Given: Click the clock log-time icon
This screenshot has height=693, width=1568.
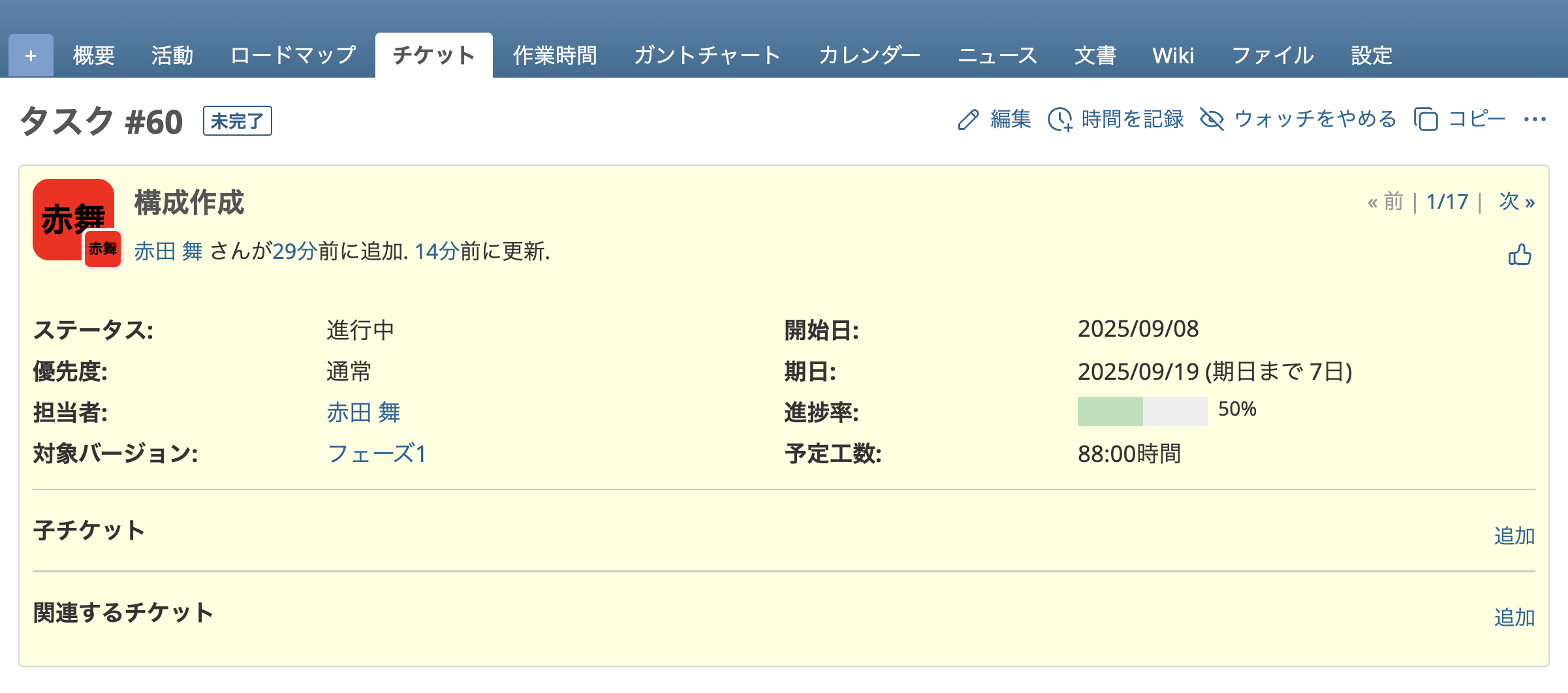Looking at the screenshot, I should (1060, 120).
